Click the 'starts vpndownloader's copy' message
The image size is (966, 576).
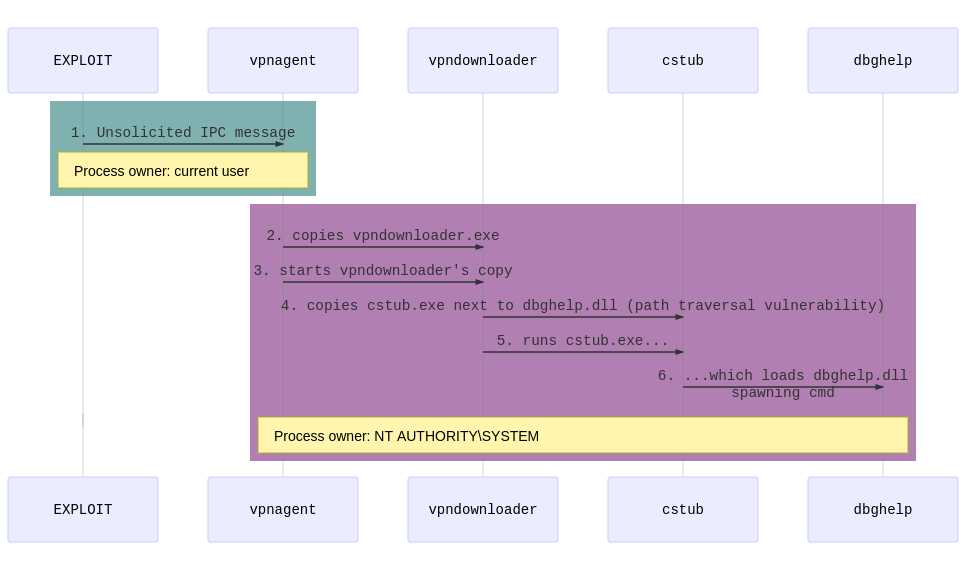383,271
